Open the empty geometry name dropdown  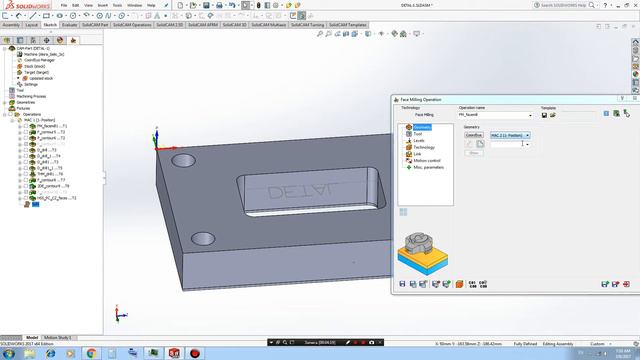(x=527, y=144)
